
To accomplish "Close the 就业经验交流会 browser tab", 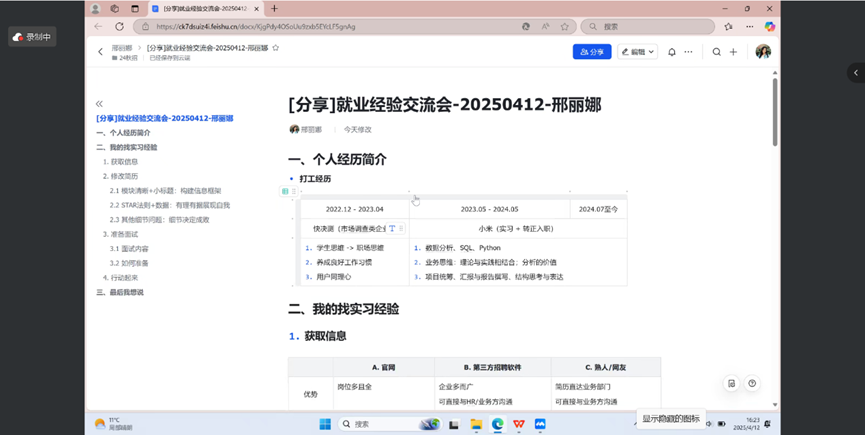I will click(257, 9).
